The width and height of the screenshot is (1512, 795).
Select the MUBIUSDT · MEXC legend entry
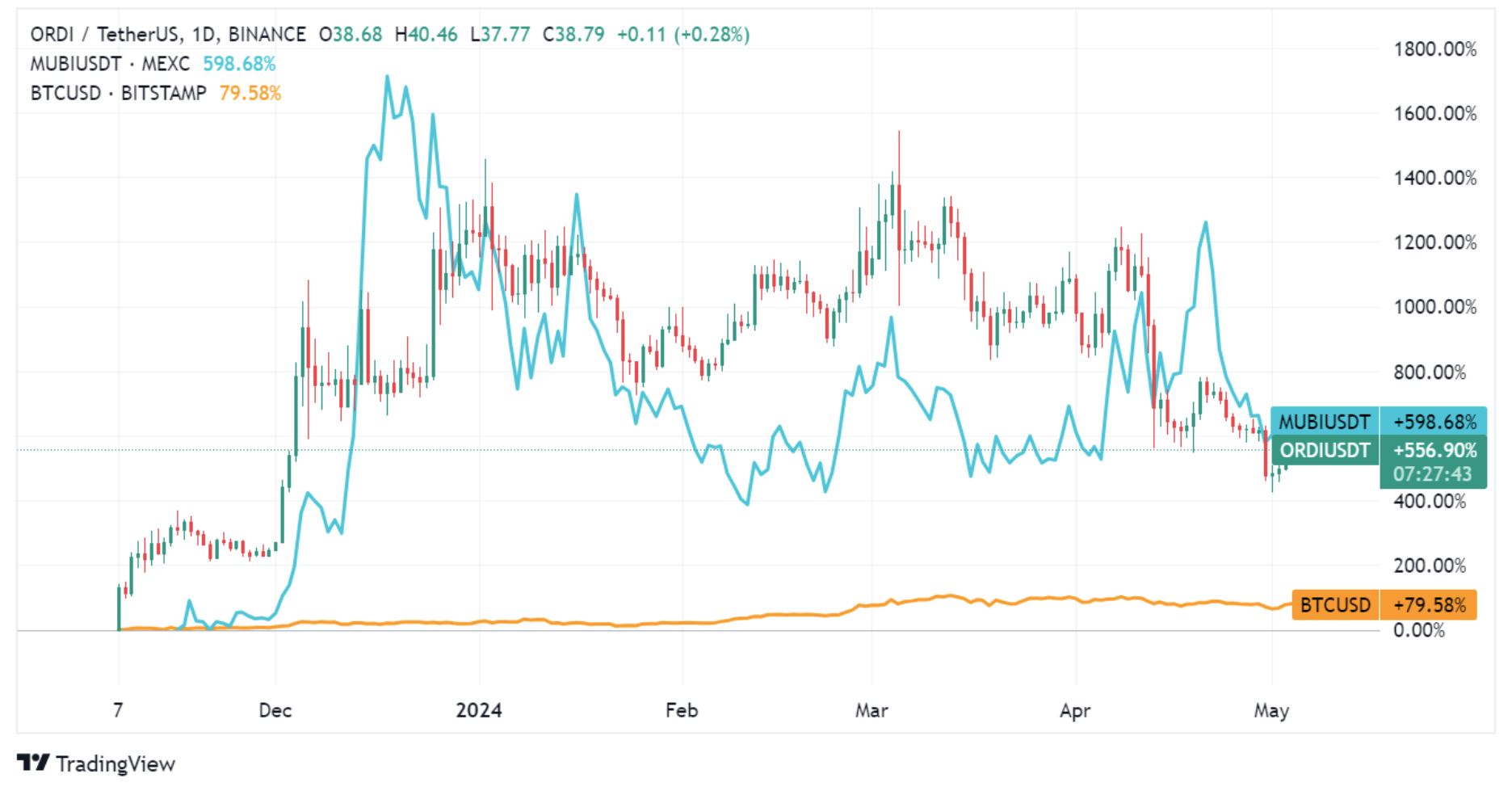[x=110, y=64]
